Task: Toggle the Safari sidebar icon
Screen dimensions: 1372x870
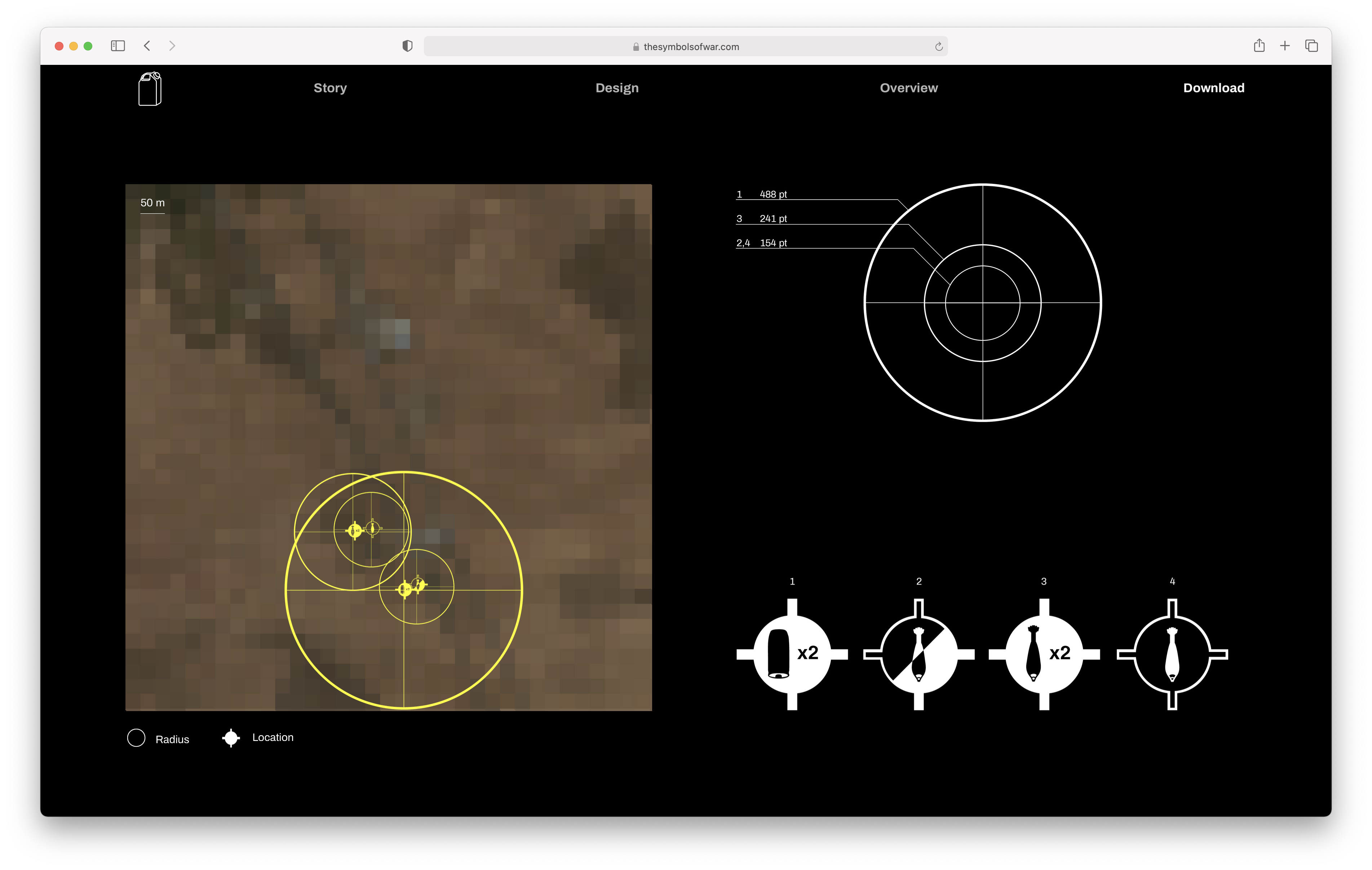Action: tap(118, 45)
